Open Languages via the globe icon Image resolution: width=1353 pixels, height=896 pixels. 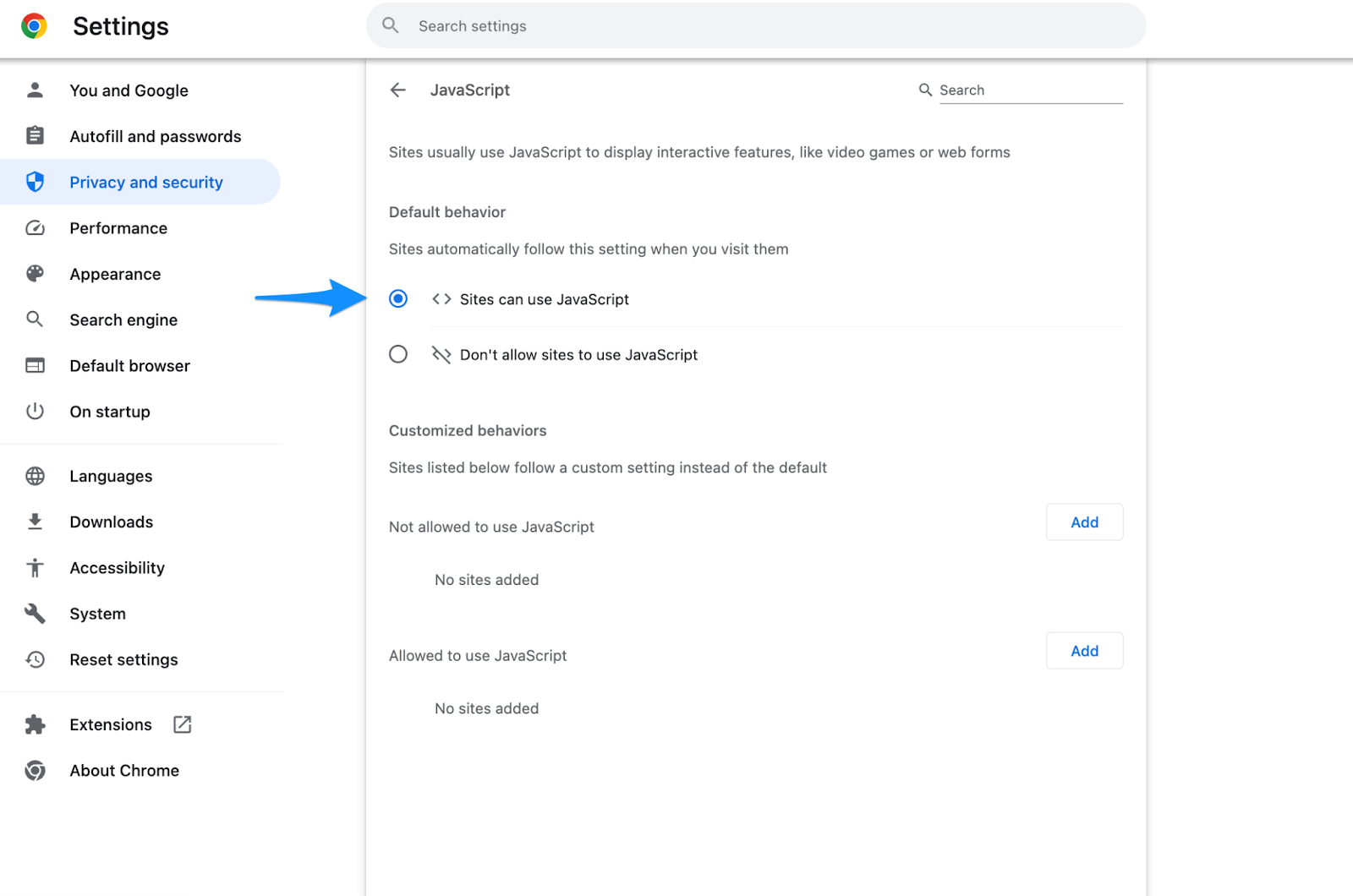35,475
